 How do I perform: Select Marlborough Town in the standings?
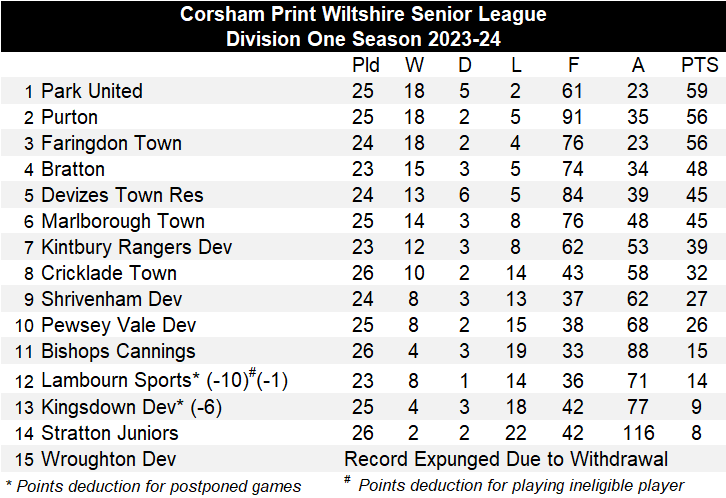[123, 221]
